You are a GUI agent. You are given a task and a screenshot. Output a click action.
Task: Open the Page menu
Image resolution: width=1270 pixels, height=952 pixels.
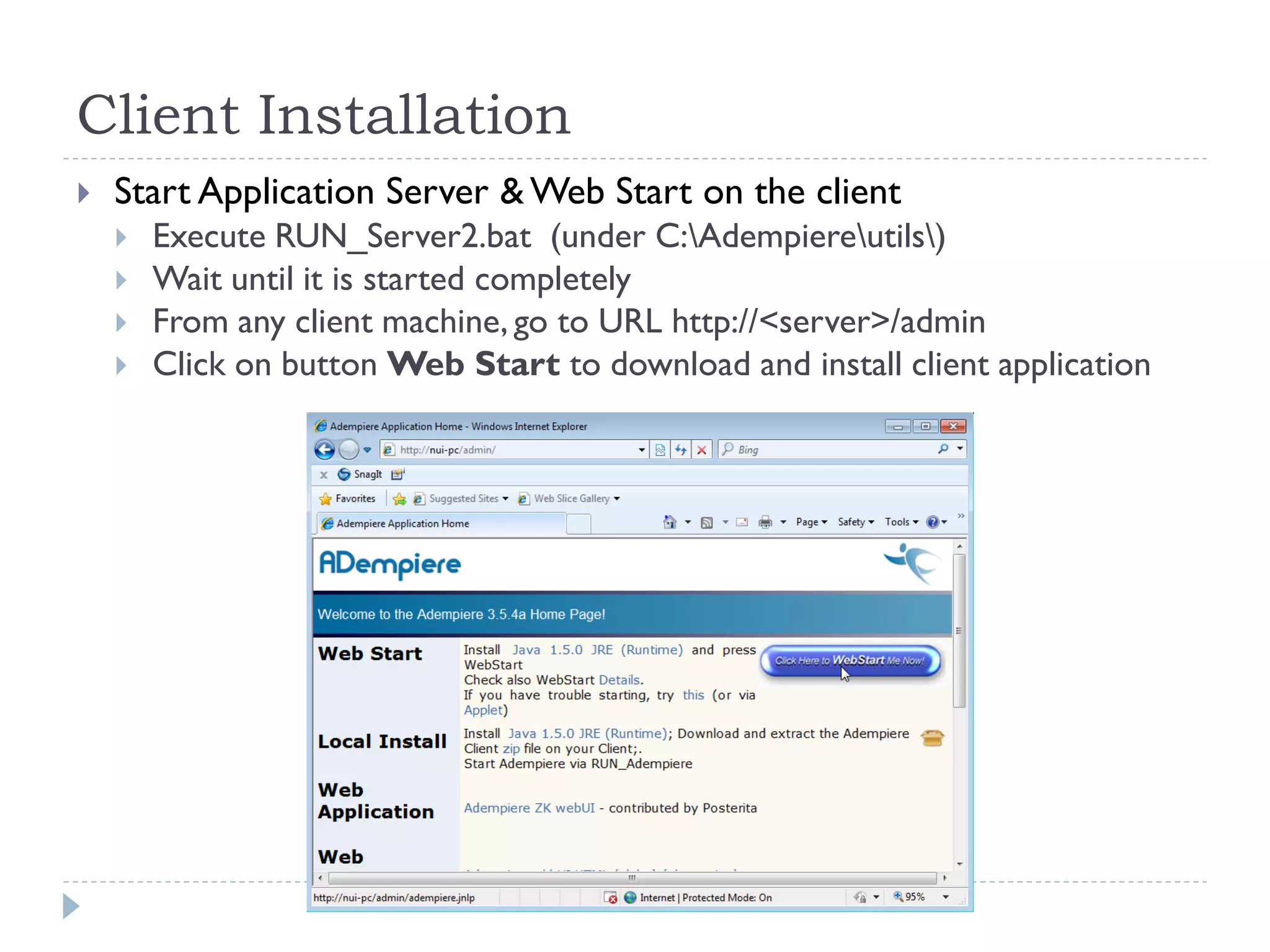(x=811, y=522)
